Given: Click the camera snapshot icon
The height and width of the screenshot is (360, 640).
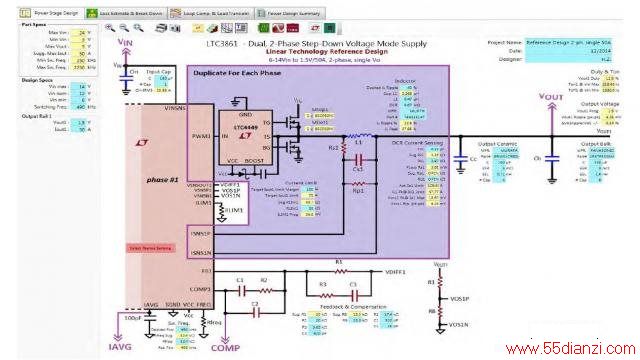Looking at the screenshot, I should click(x=175, y=28).
